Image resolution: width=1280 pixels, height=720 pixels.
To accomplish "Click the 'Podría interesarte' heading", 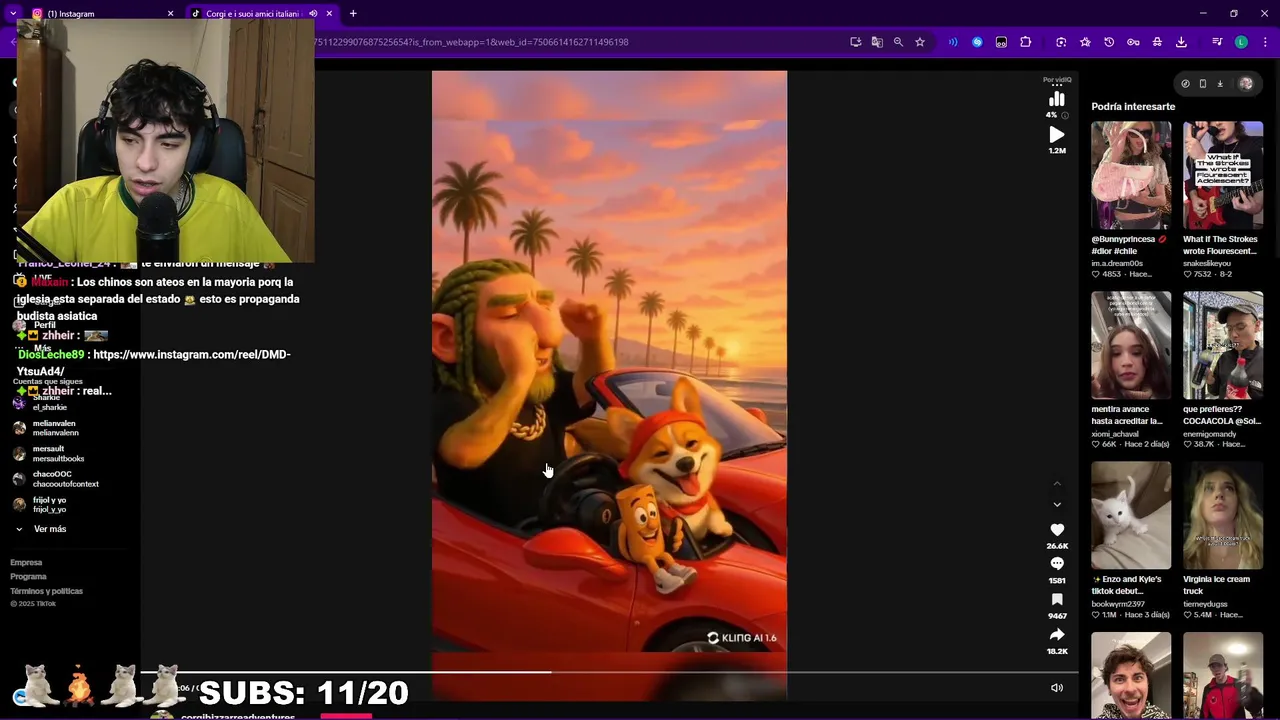I will (x=1133, y=107).
